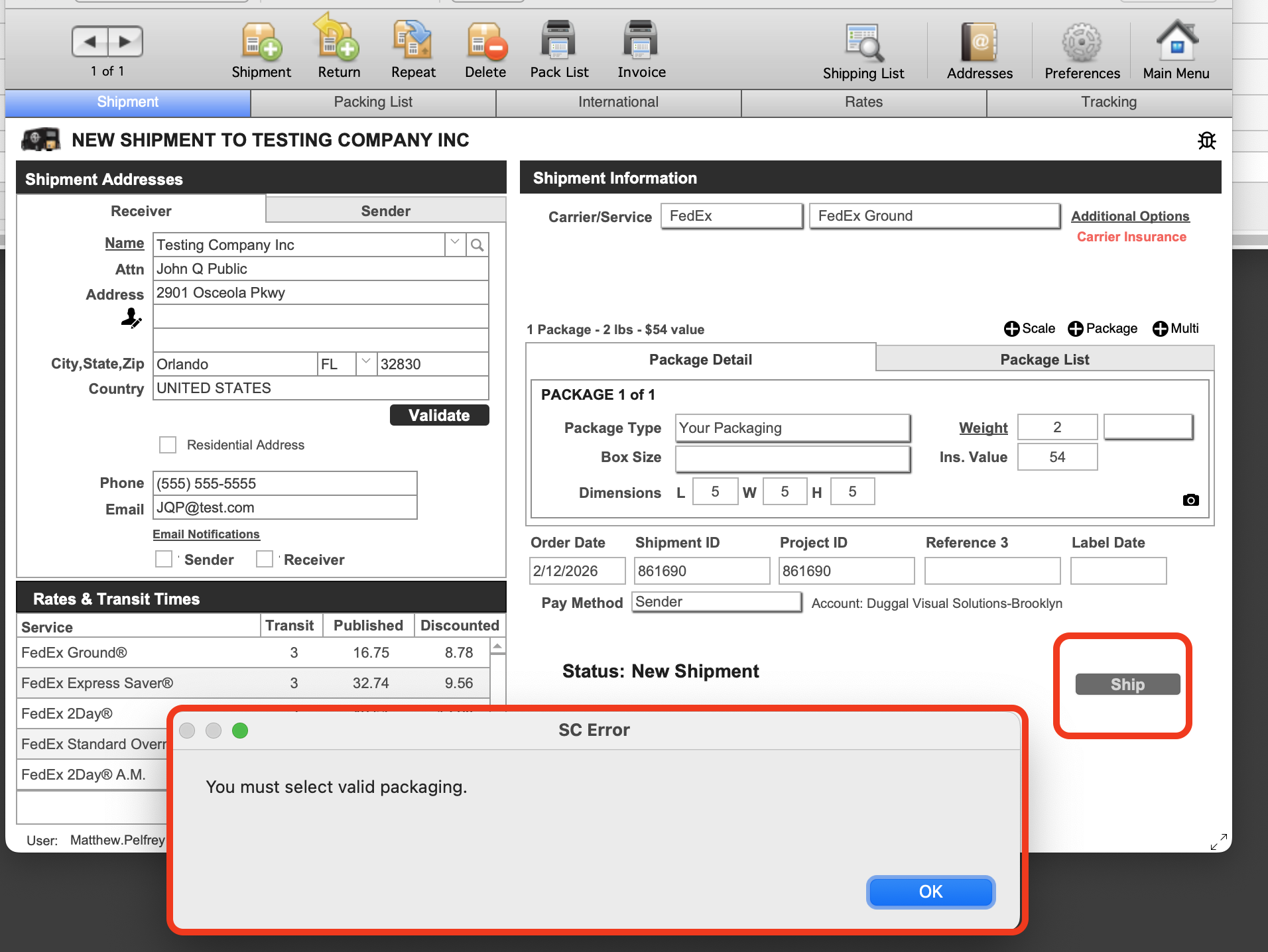Click the Project ID field
The height and width of the screenshot is (952, 1268).
tap(846, 571)
